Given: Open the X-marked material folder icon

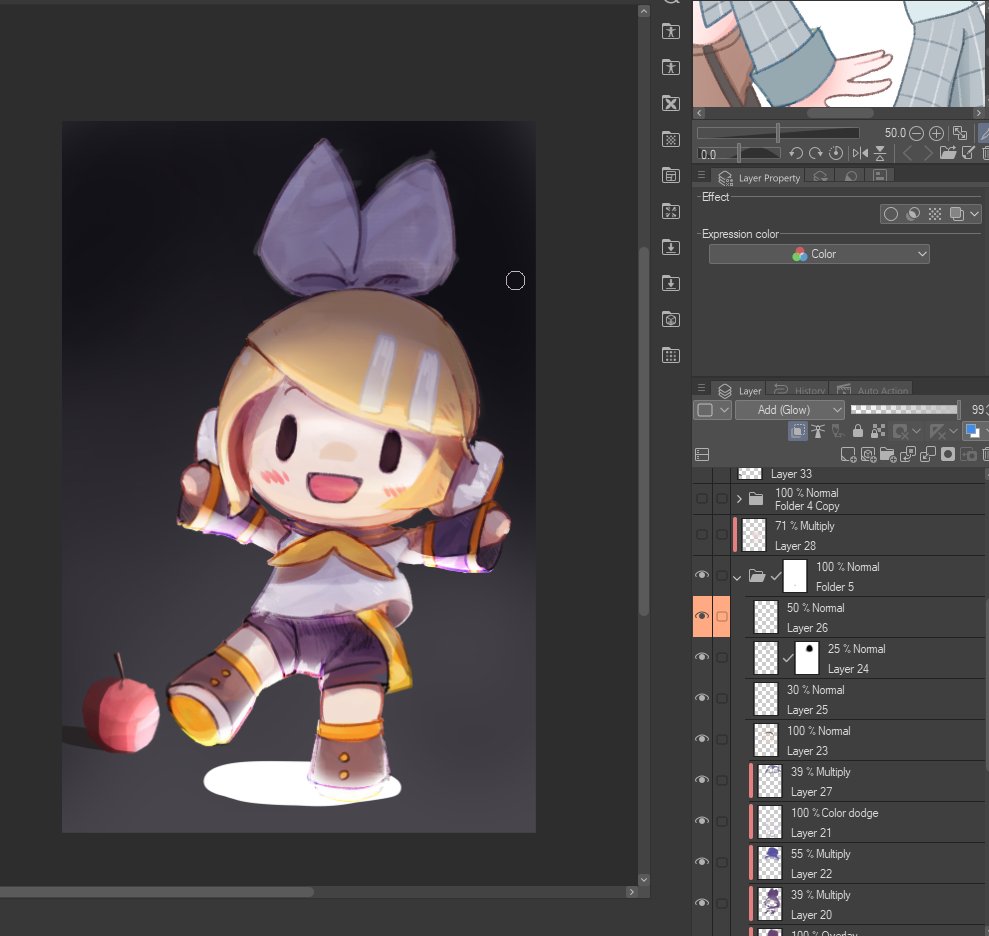Looking at the screenshot, I should [x=671, y=104].
